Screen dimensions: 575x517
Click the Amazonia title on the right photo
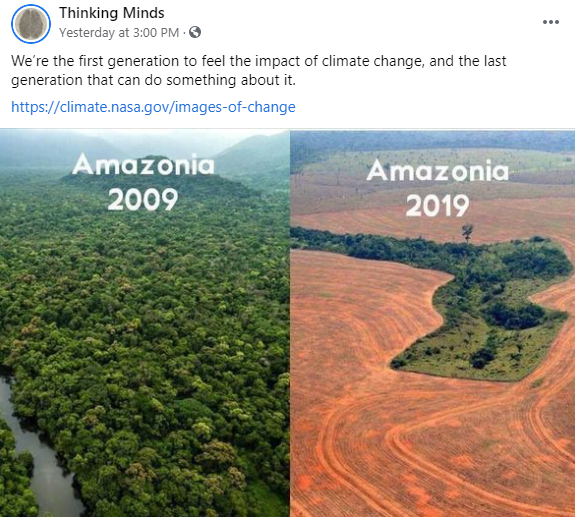tap(437, 170)
